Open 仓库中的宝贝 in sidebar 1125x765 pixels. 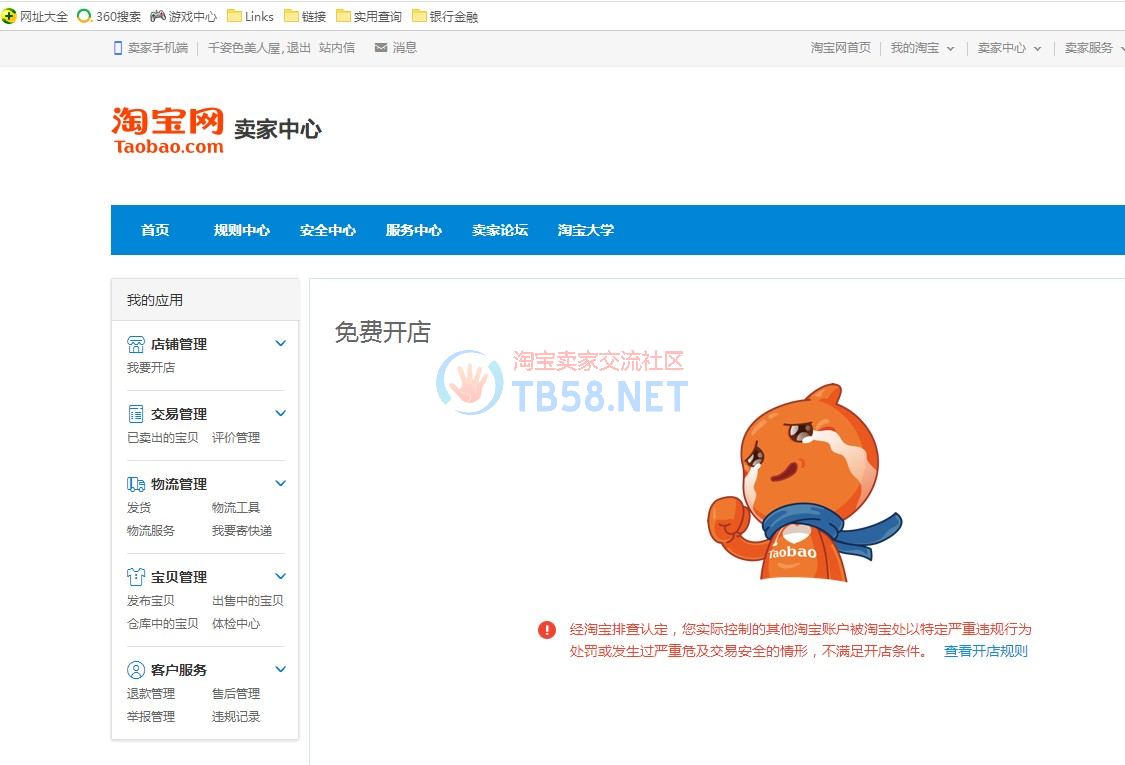(x=163, y=624)
